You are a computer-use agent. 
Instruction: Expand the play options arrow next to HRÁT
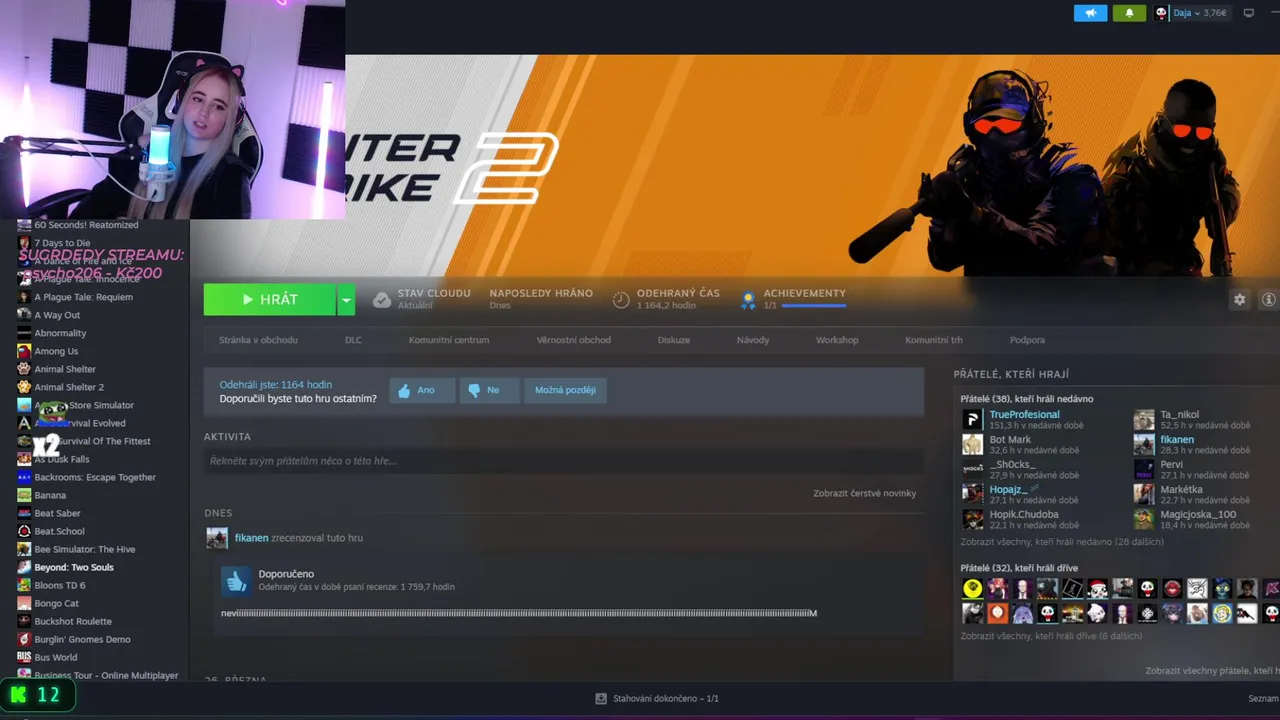click(x=346, y=299)
